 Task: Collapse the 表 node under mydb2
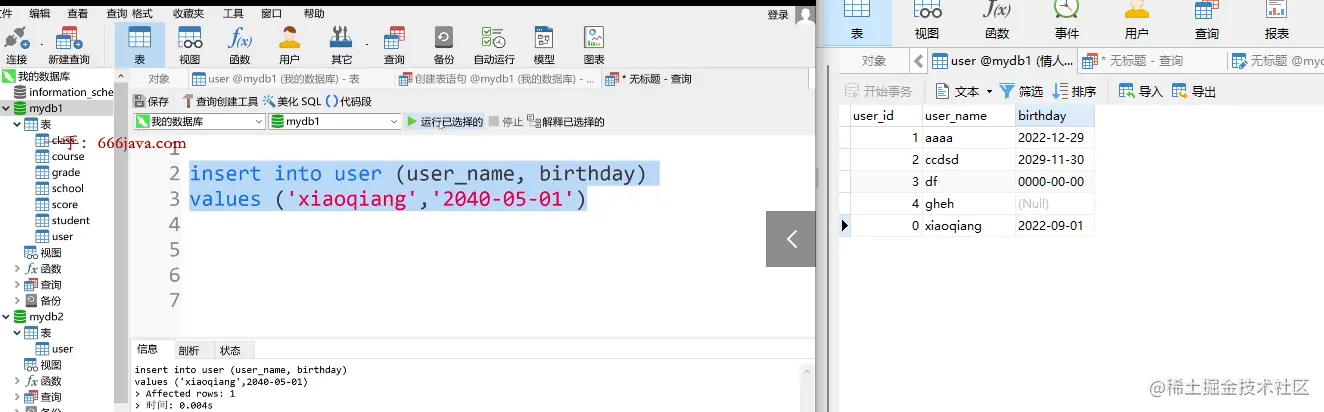[17, 332]
